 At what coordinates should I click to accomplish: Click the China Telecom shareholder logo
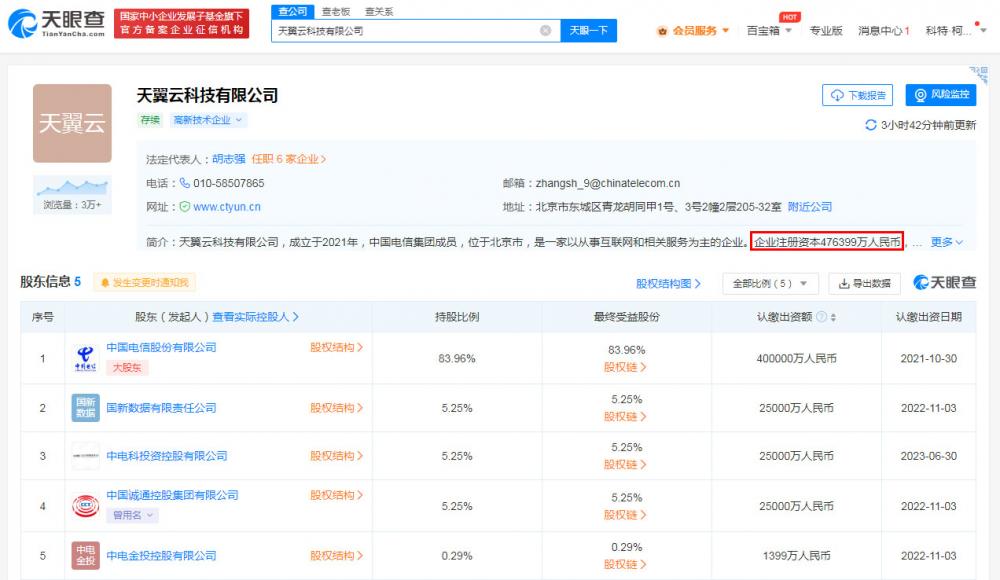coord(85,359)
